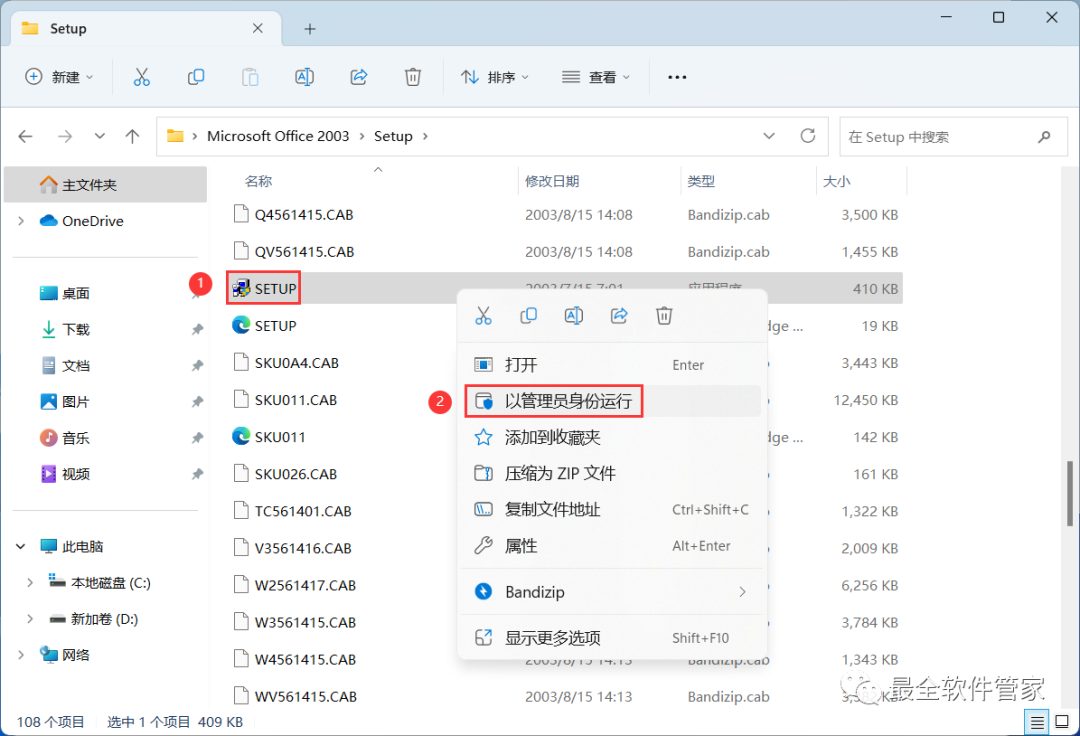Delete via the context menu trash icon

point(664,316)
